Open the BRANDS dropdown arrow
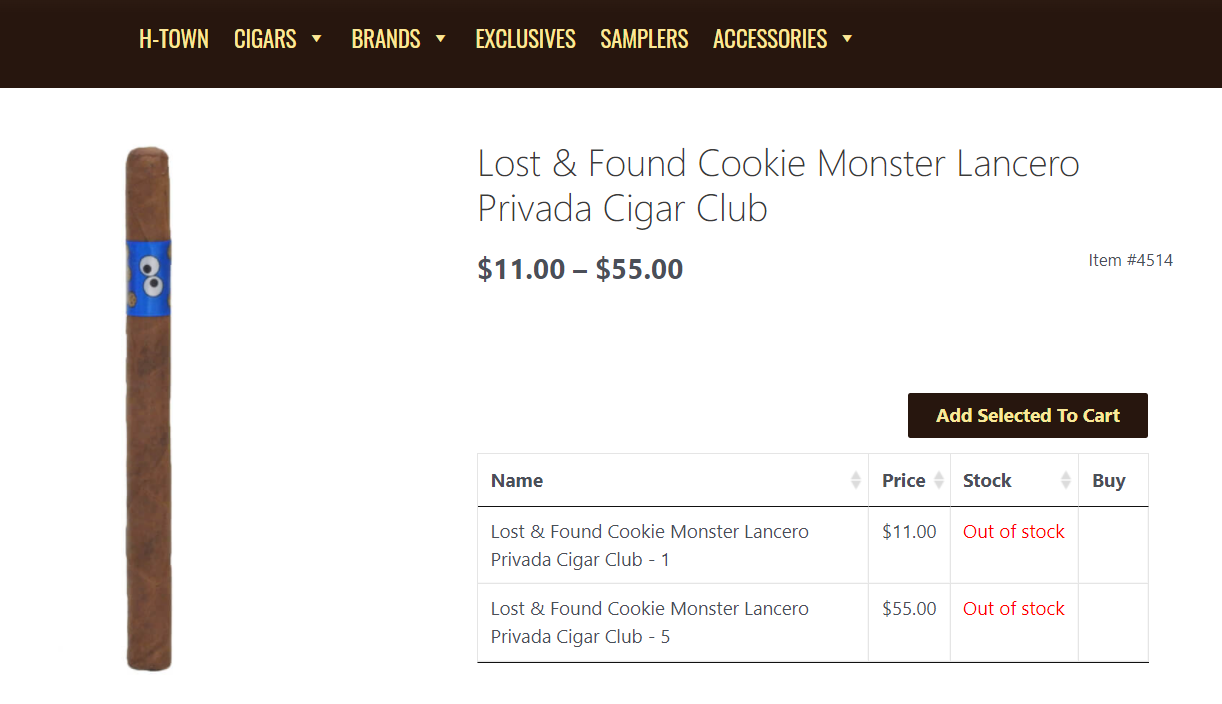 440,39
